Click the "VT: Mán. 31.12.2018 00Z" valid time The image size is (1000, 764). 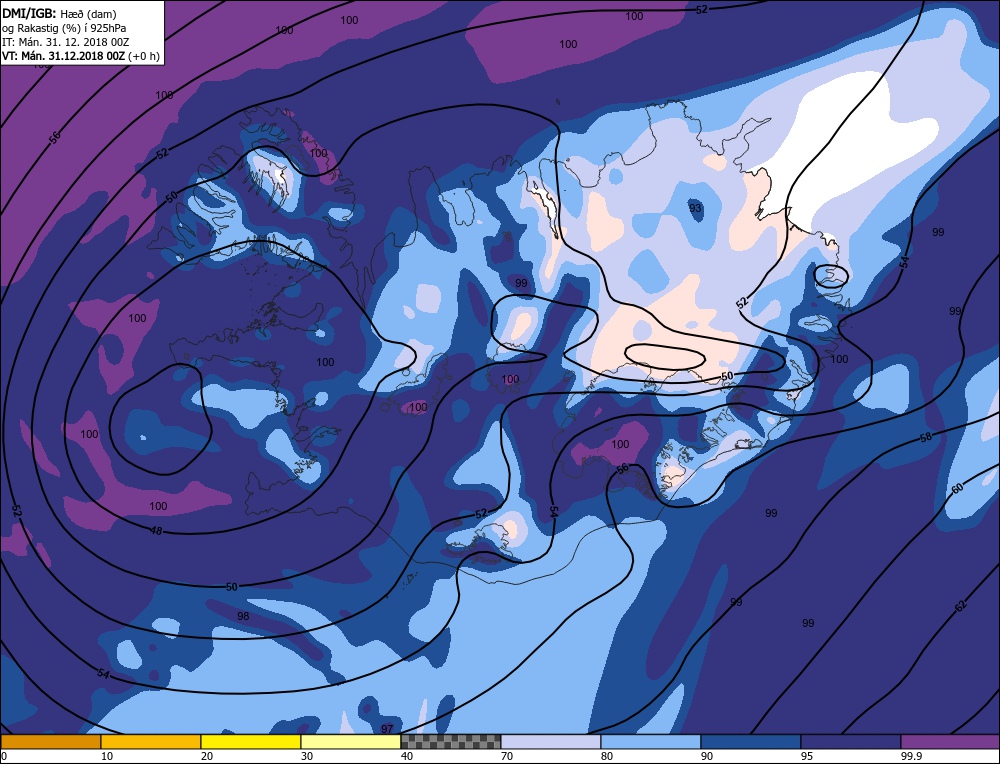point(64,56)
